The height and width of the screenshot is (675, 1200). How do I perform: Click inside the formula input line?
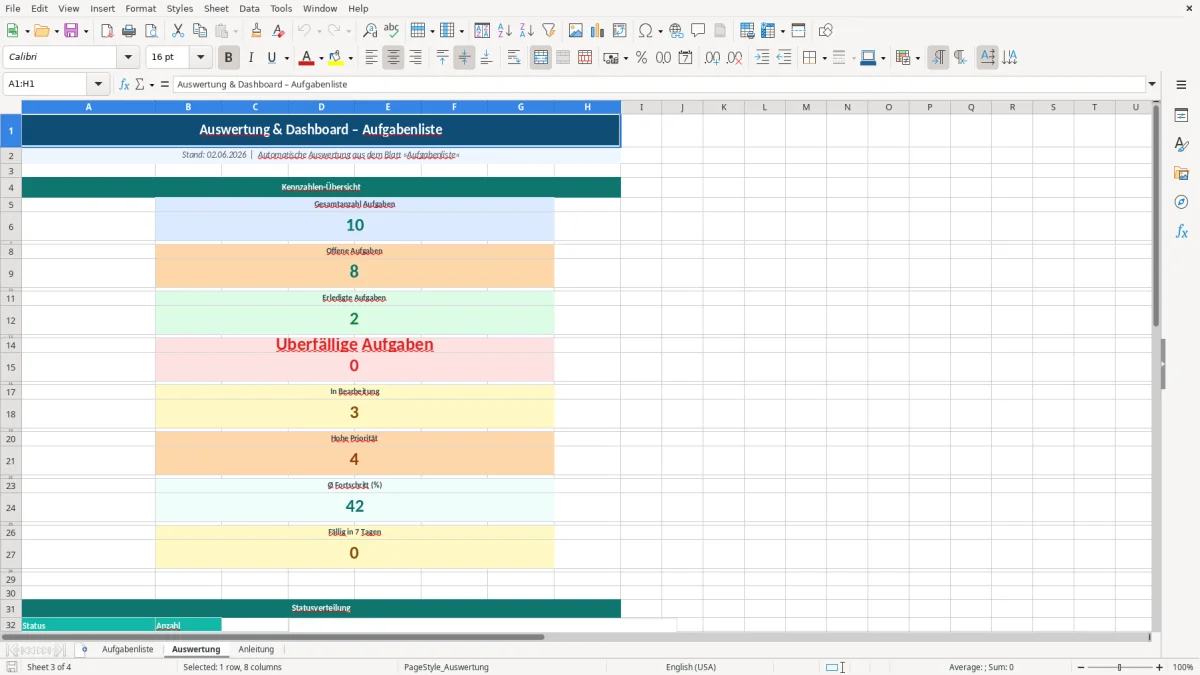coord(659,84)
